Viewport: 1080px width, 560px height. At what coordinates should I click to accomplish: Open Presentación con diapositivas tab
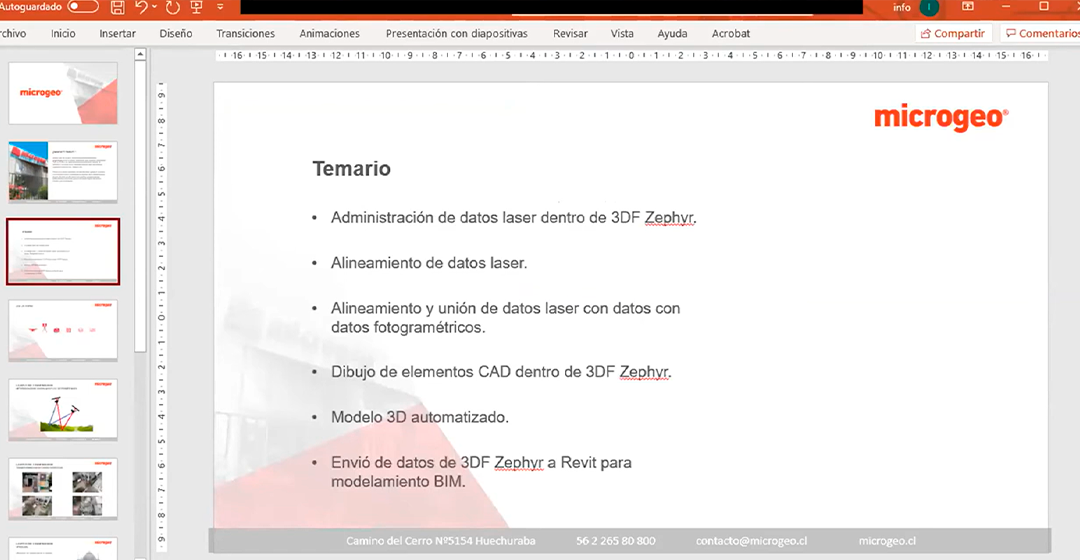(457, 33)
